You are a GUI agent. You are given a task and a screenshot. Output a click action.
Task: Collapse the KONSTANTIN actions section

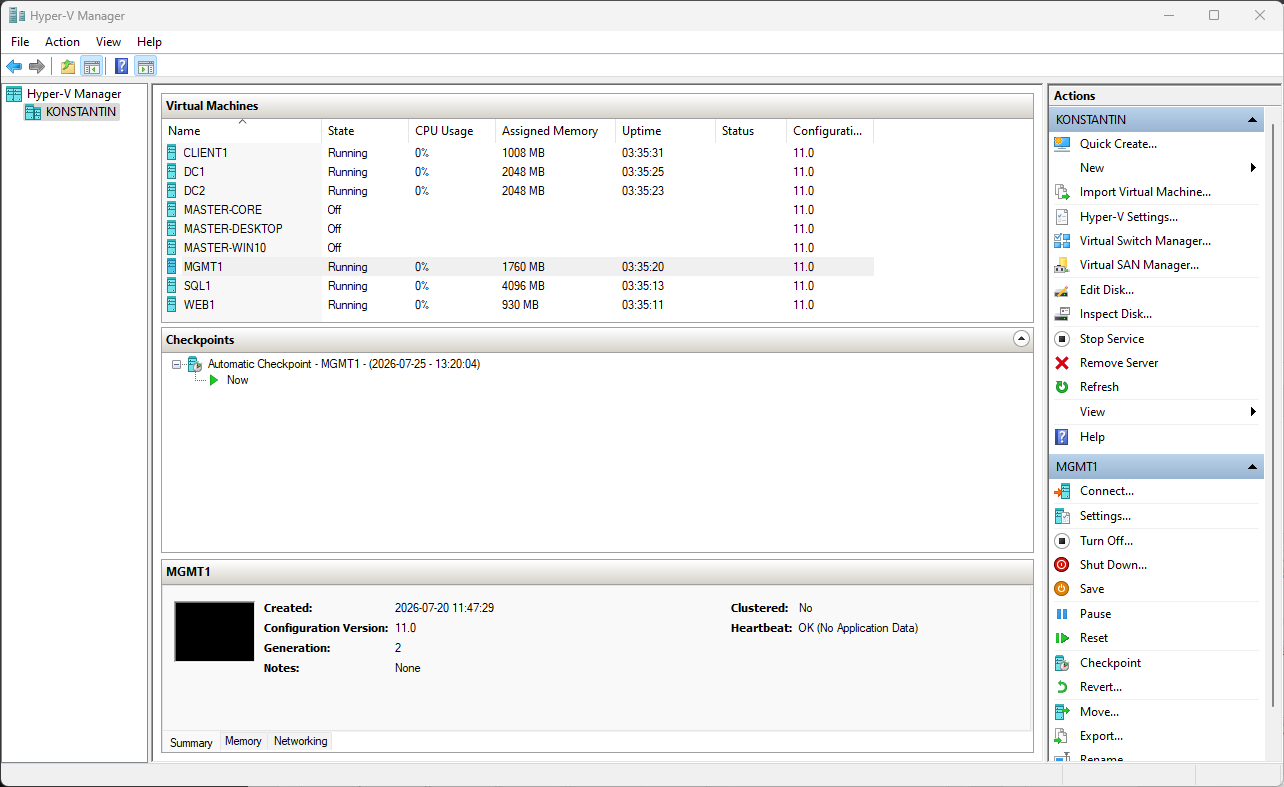(x=1253, y=120)
